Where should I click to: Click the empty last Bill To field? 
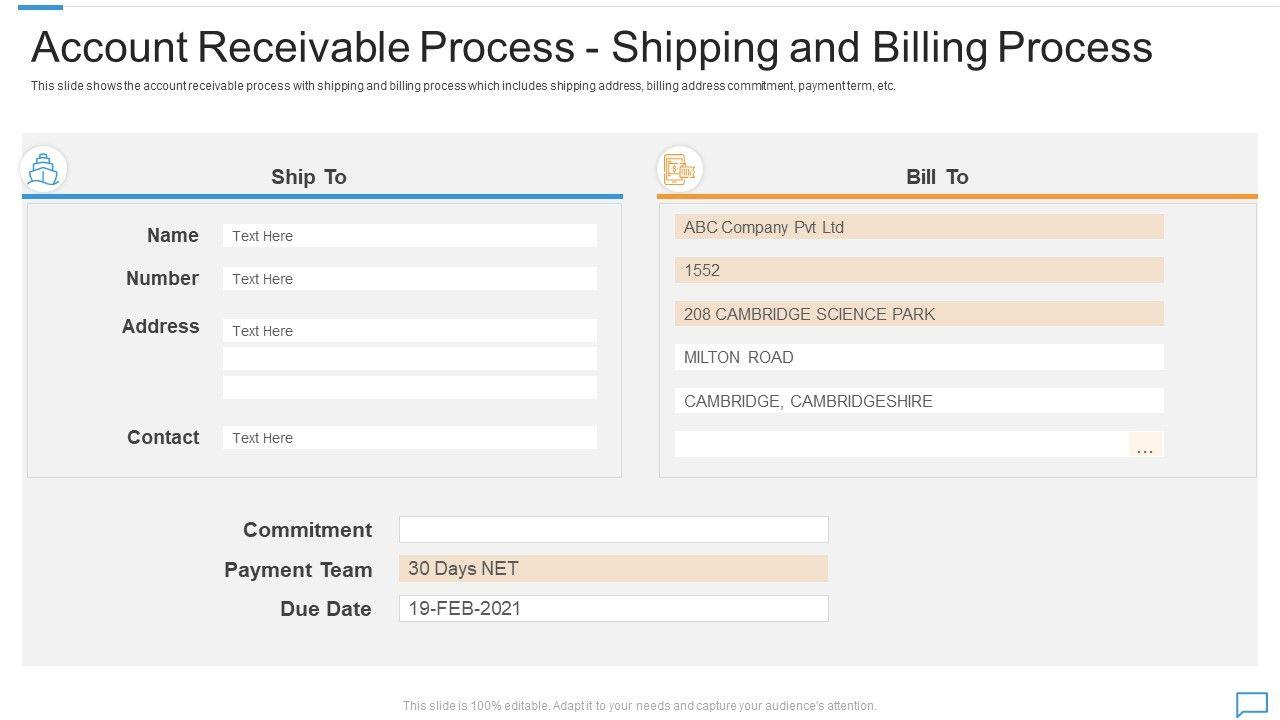tap(900, 445)
